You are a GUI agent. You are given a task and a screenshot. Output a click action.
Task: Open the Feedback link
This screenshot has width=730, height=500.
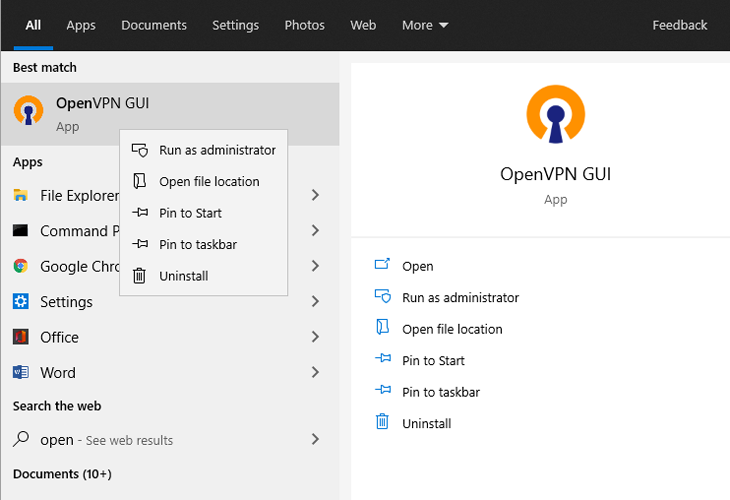point(679,25)
